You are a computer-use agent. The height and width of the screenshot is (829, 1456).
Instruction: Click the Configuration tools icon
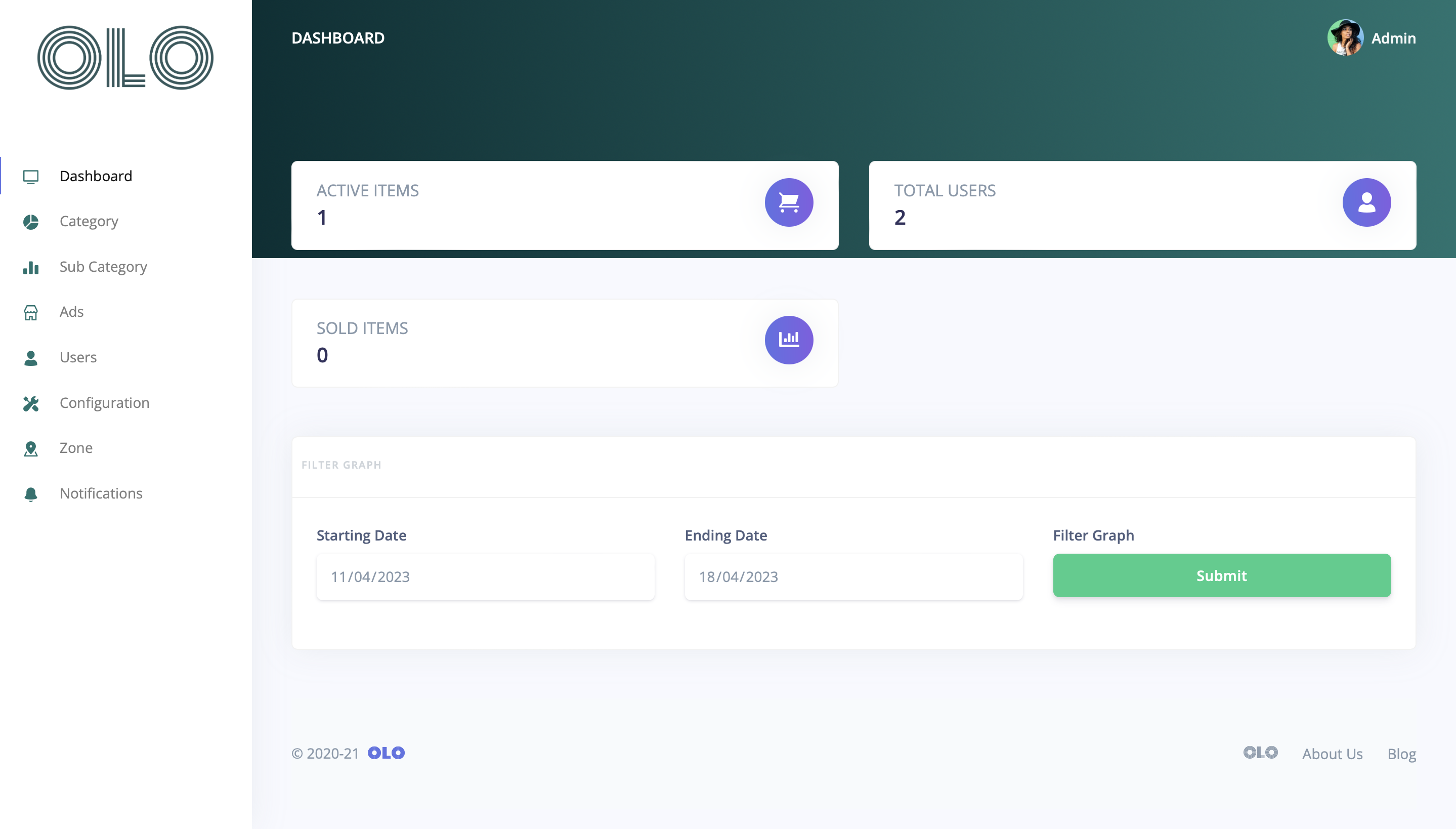(x=31, y=403)
